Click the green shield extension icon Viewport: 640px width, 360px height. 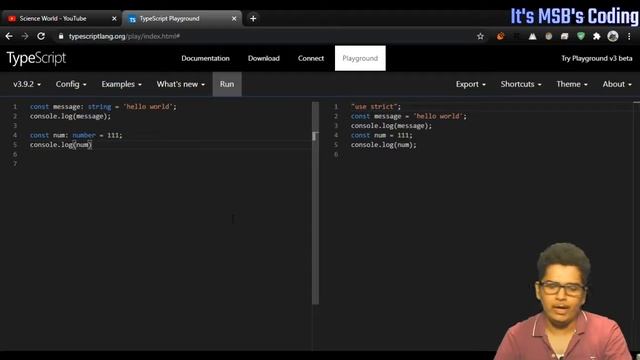click(581, 36)
